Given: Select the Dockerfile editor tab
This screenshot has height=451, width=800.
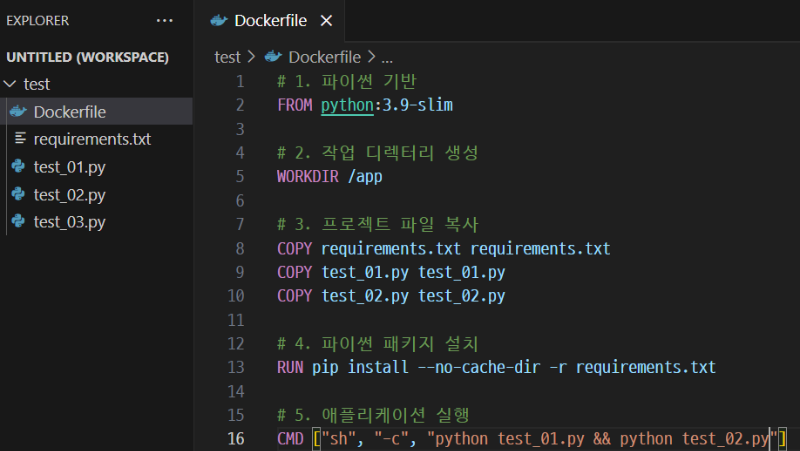Looking at the screenshot, I should coord(269,21).
